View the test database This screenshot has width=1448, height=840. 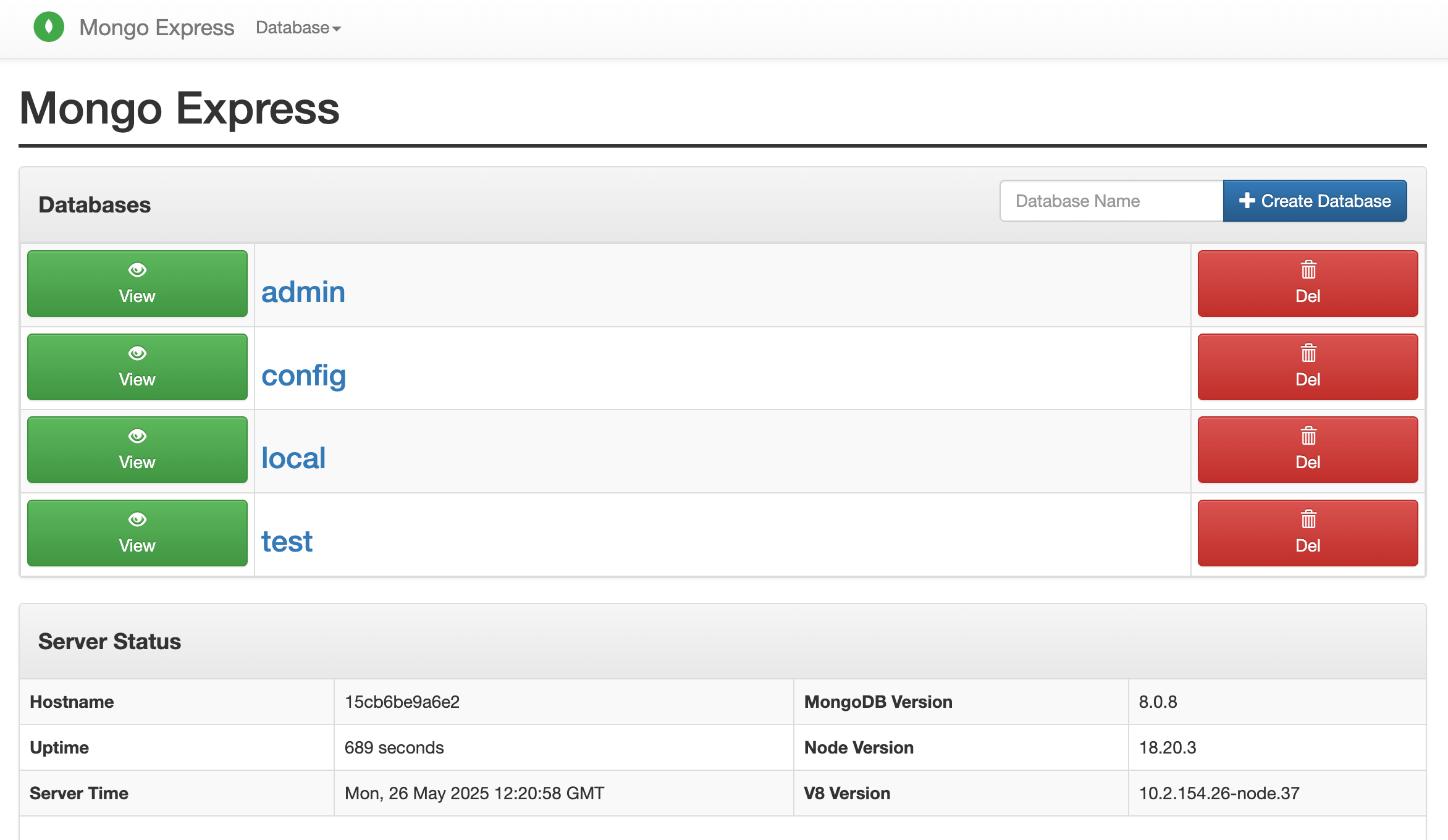coord(137,532)
